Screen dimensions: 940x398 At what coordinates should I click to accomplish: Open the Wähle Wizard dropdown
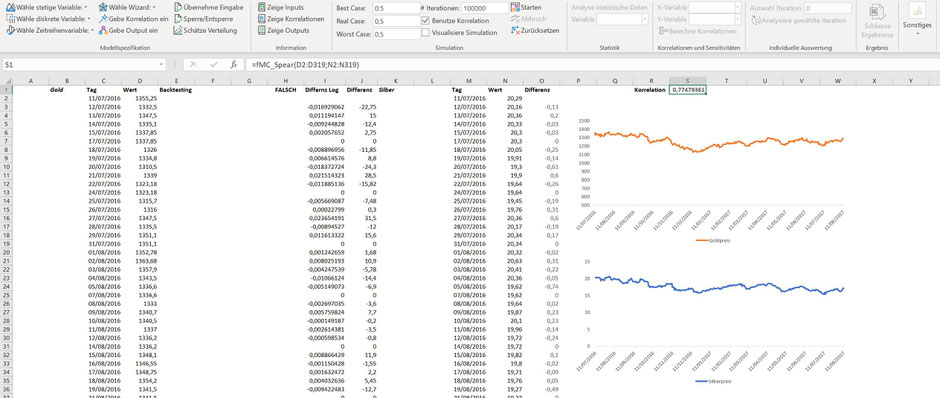point(126,8)
